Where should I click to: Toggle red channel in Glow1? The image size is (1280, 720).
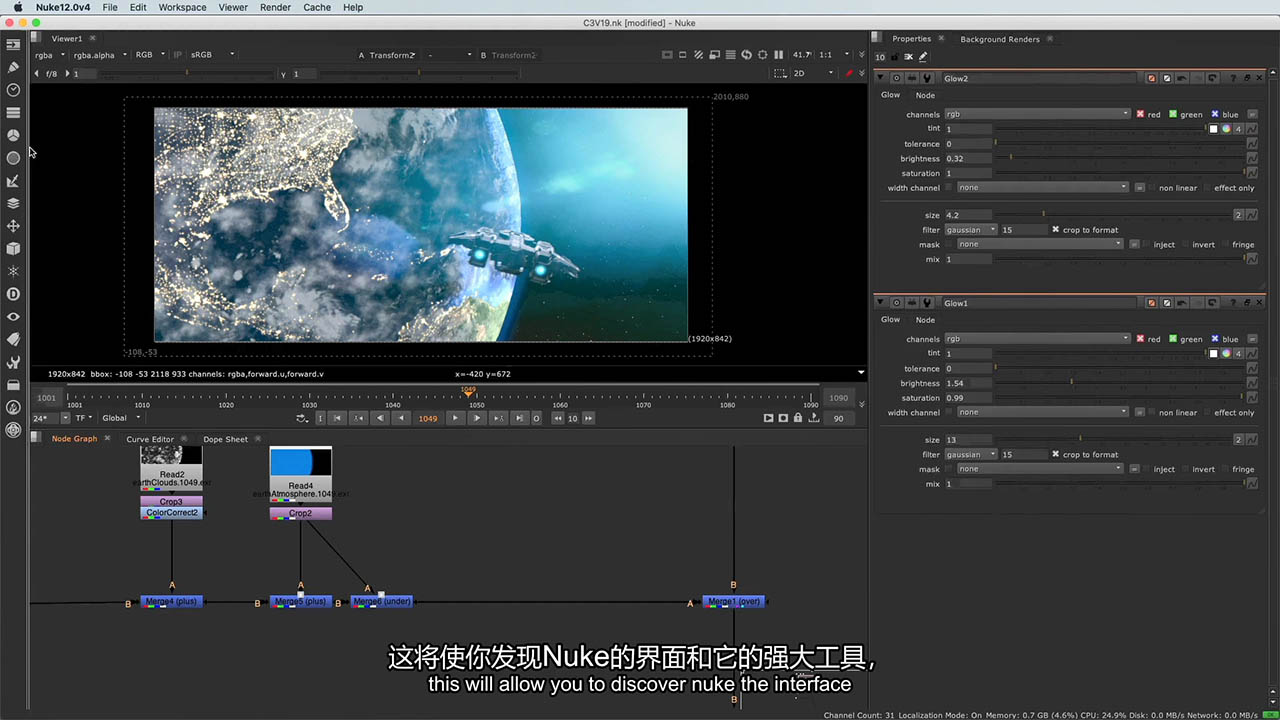[x=1140, y=339]
